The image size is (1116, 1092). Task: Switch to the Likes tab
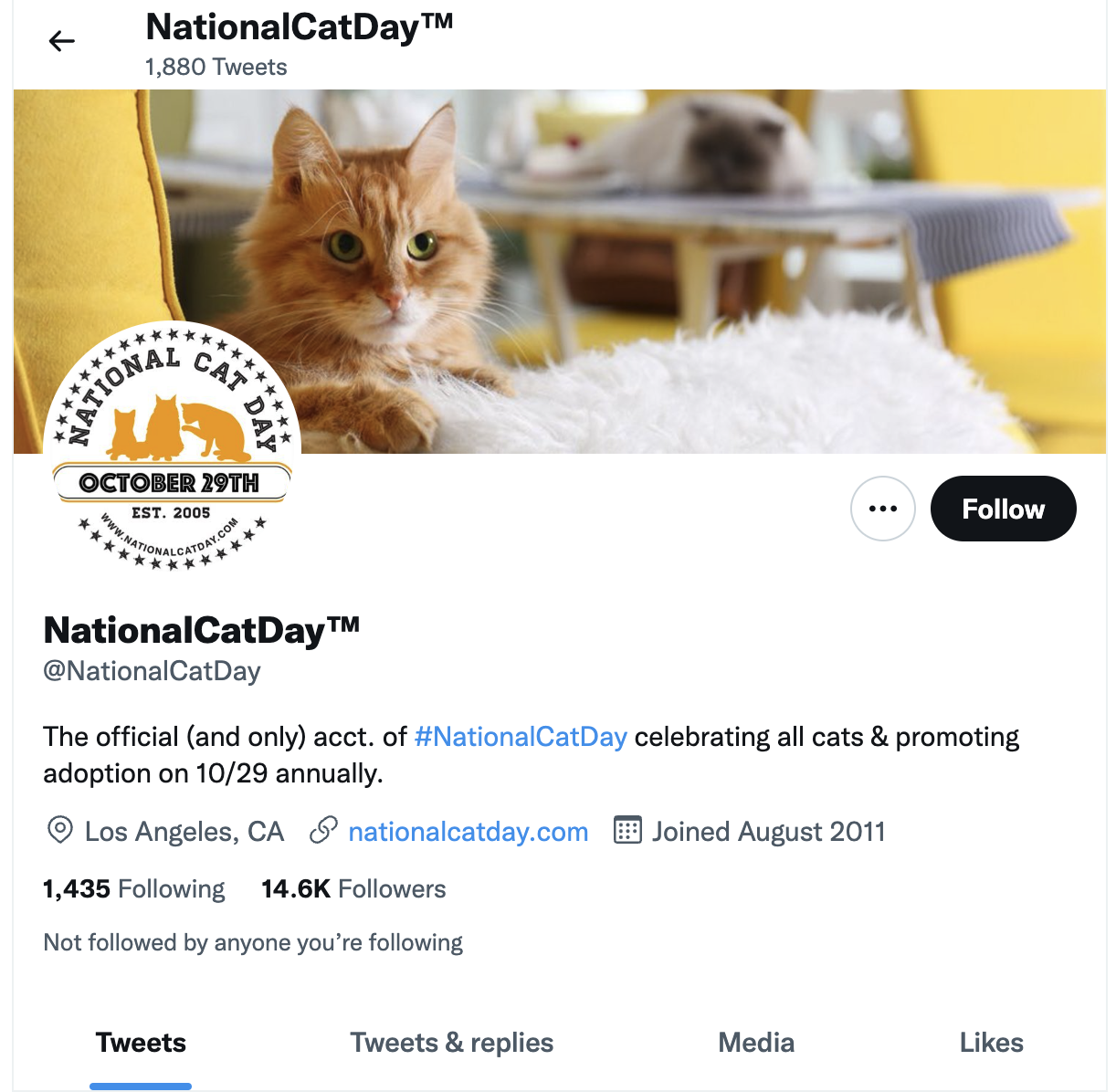click(992, 1042)
